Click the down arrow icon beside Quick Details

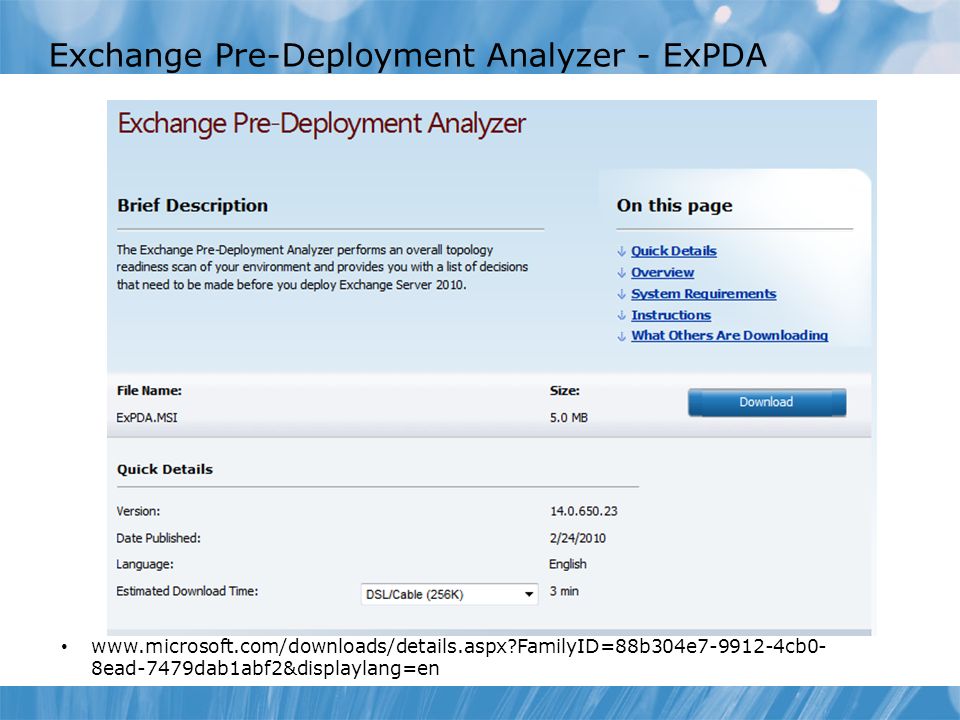pos(621,252)
